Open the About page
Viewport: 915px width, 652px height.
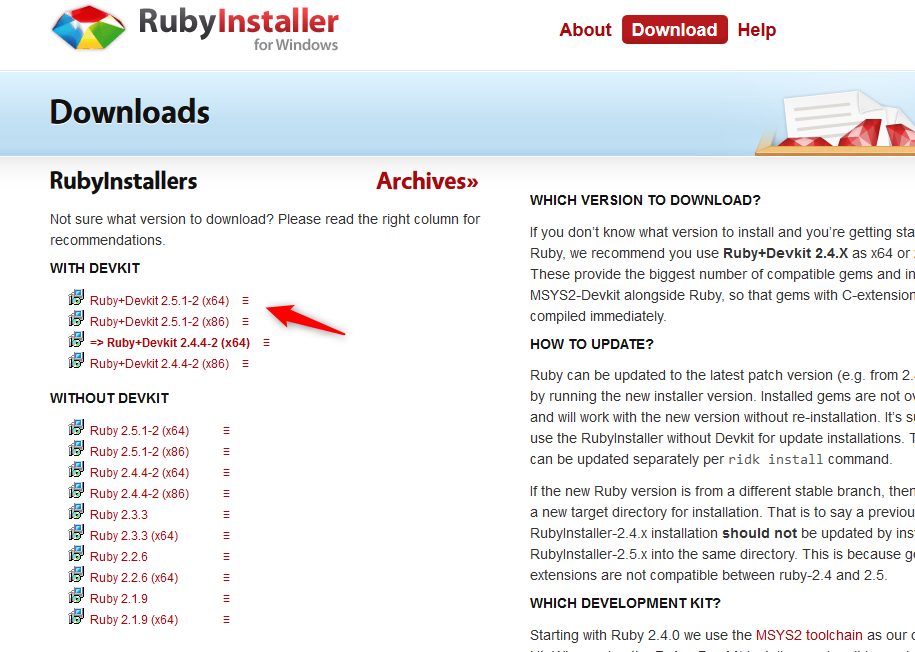585,30
